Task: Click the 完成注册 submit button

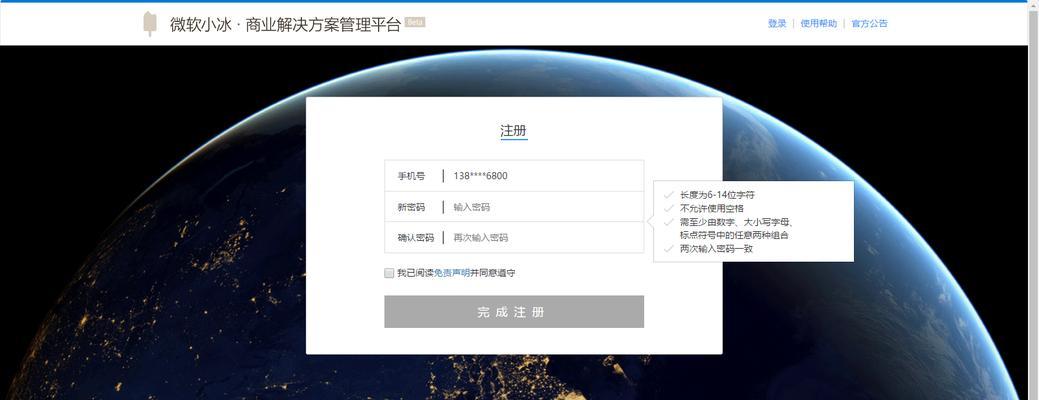Action: tap(514, 312)
